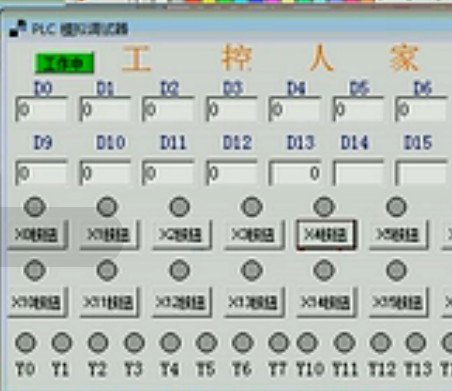Focus the D0 register input field
452x391 pixels.
(x=41, y=109)
